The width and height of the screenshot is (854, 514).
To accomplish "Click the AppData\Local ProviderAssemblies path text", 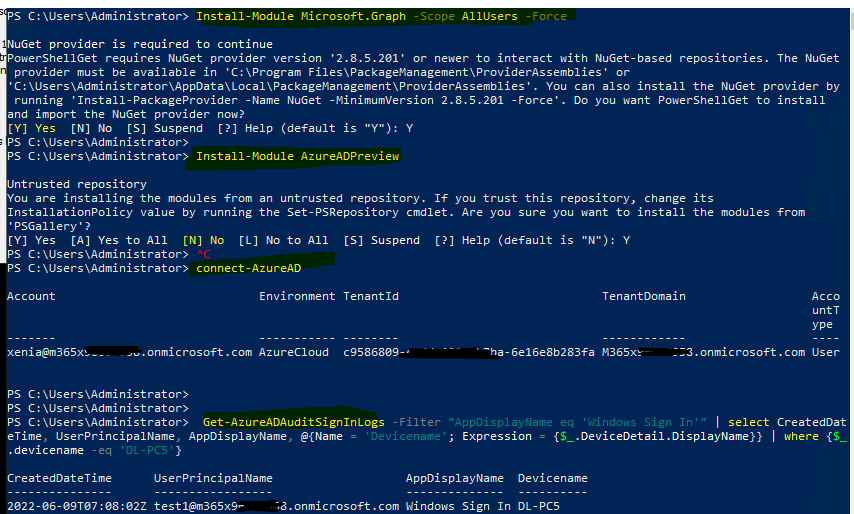I will click(270, 86).
